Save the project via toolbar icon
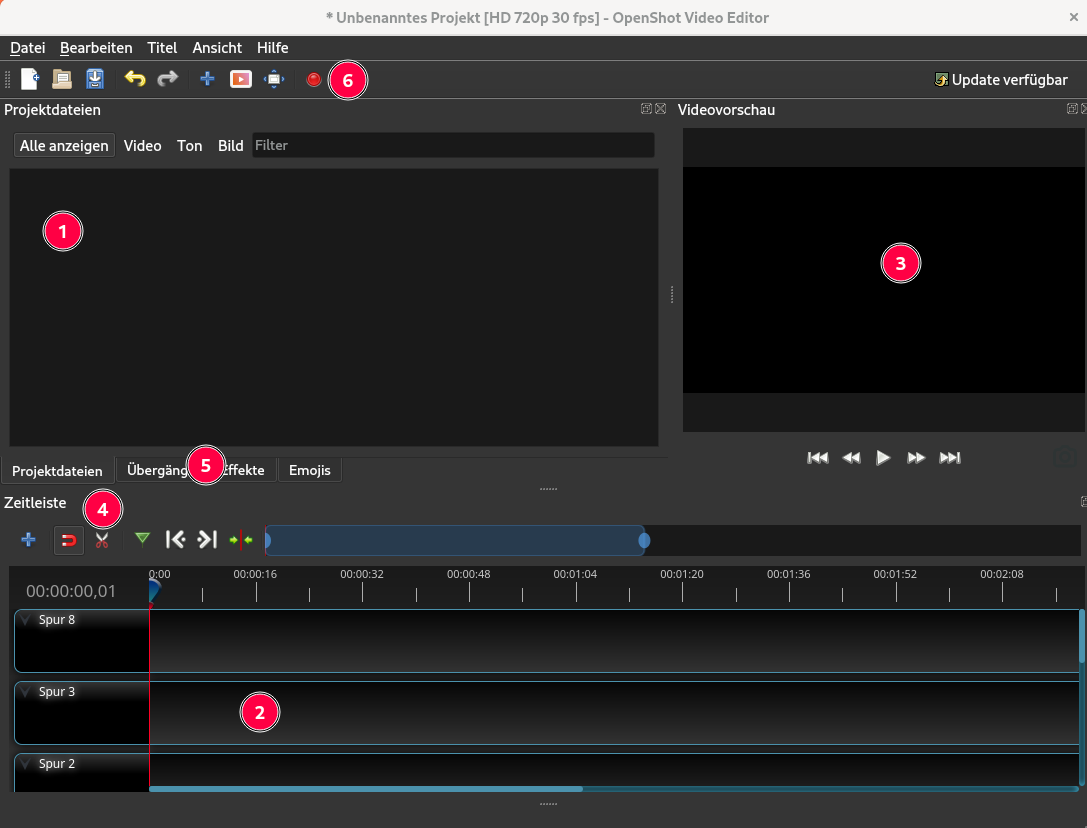1087x828 pixels. (x=95, y=79)
